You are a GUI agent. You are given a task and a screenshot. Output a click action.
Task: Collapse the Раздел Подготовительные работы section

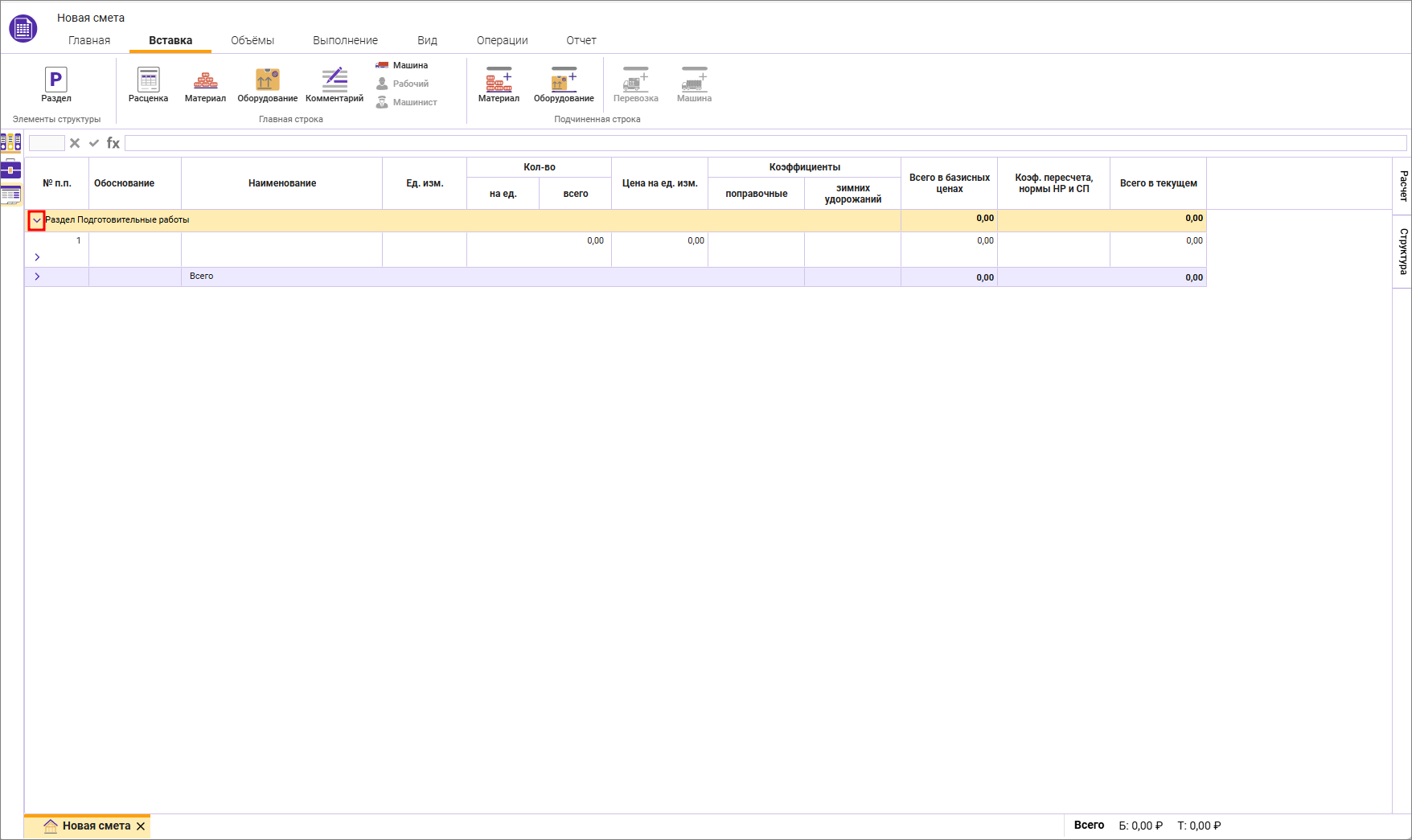[36, 220]
